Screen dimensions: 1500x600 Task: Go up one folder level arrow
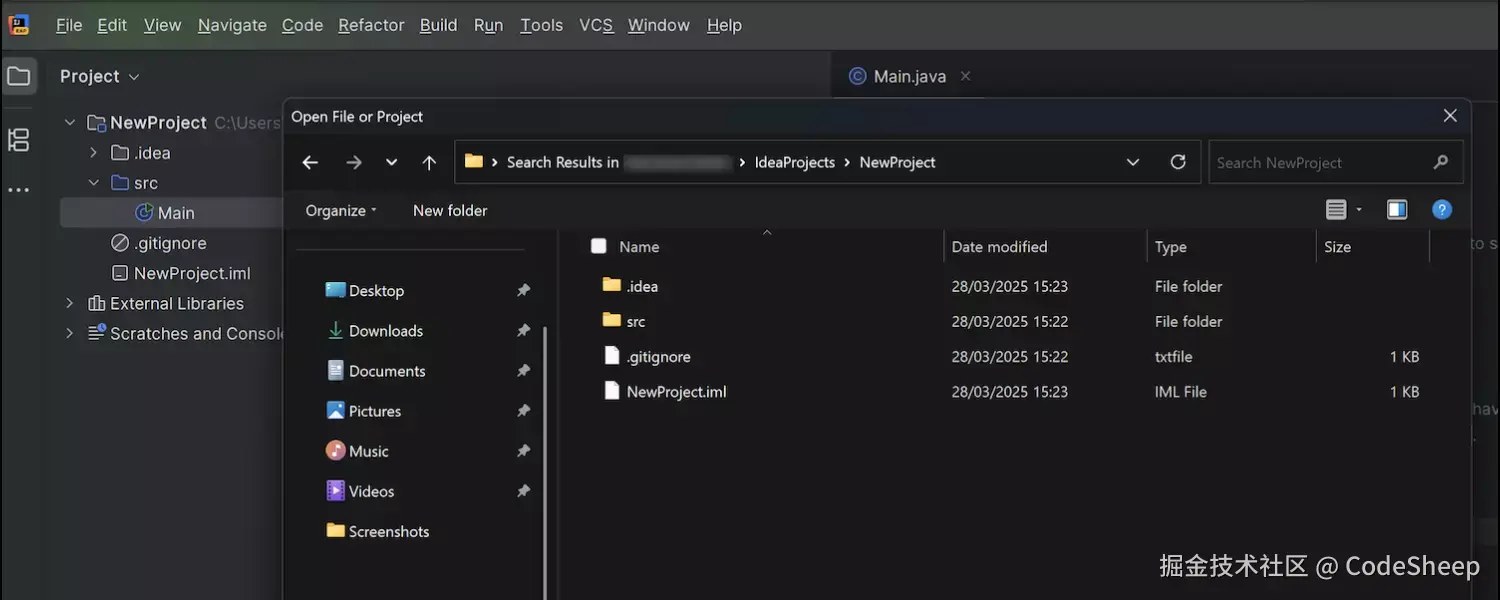coord(429,162)
